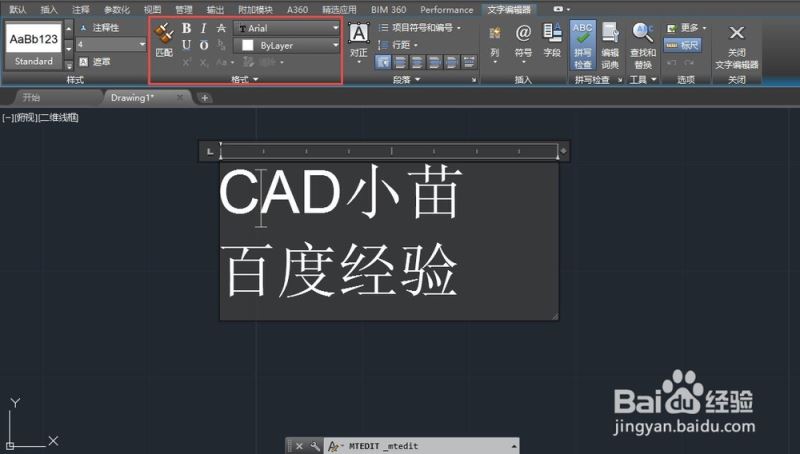
Task: Close the Drawing1* file tab
Action: (x=180, y=97)
